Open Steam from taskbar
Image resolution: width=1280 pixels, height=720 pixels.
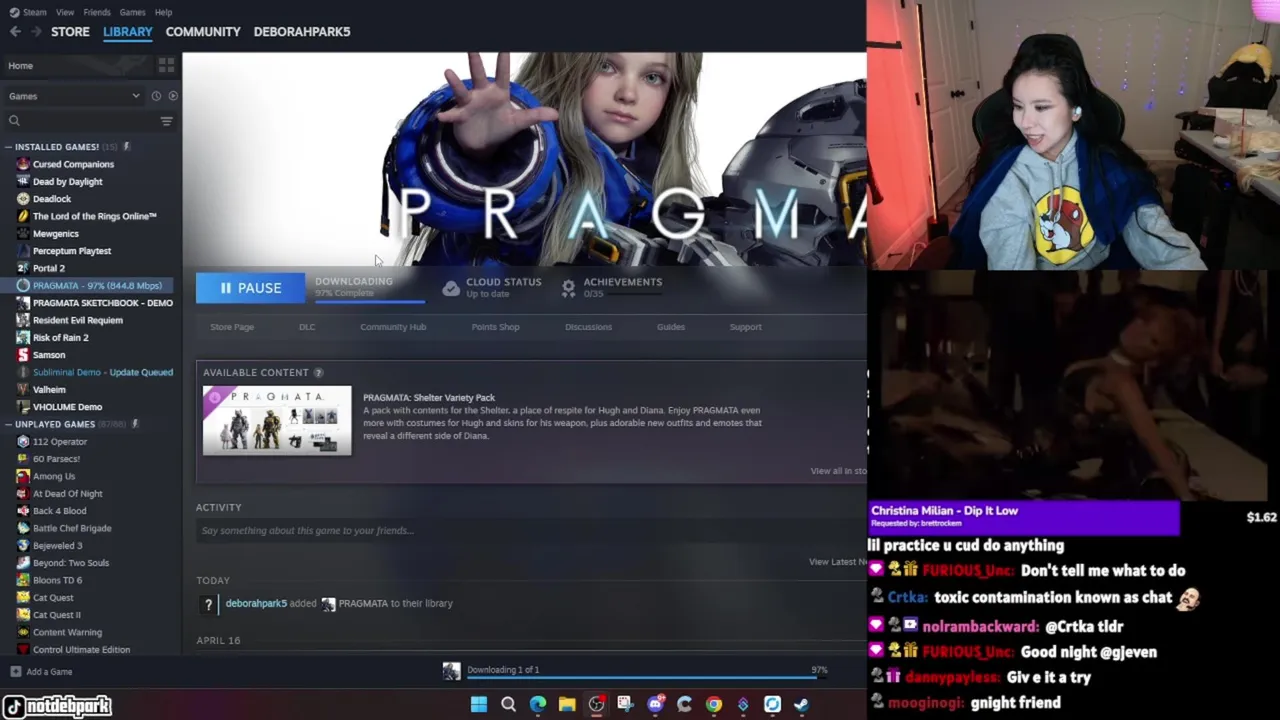(801, 705)
